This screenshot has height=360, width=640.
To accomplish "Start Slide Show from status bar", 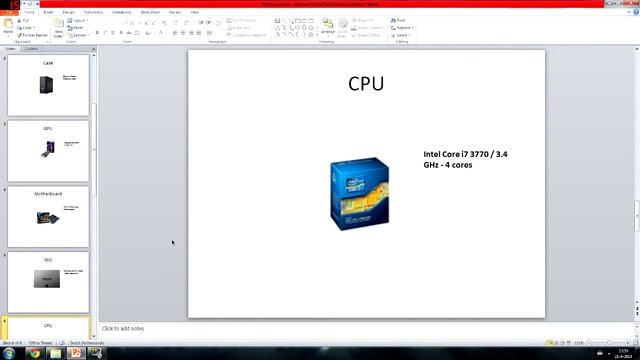I will point(569,343).
